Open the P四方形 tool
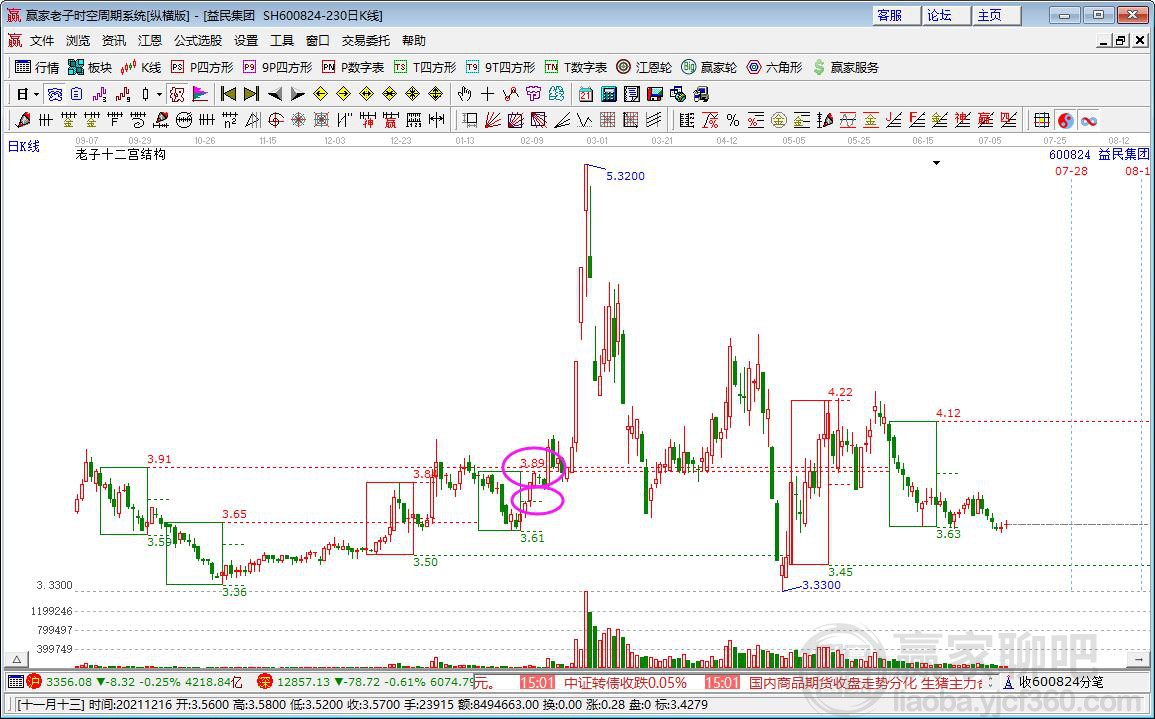The width and height of the screenshot is (1155, 719). click(201, 67)
